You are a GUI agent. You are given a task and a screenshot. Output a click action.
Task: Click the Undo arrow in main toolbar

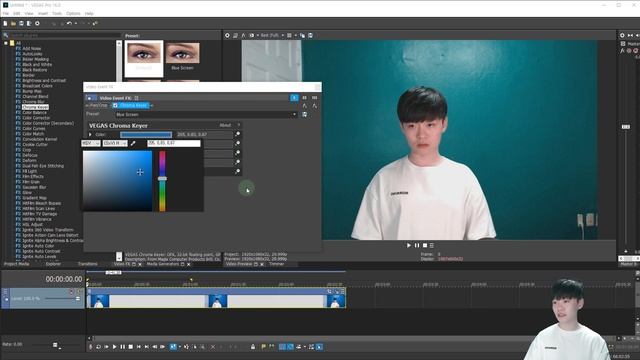[x=69, y=24]
